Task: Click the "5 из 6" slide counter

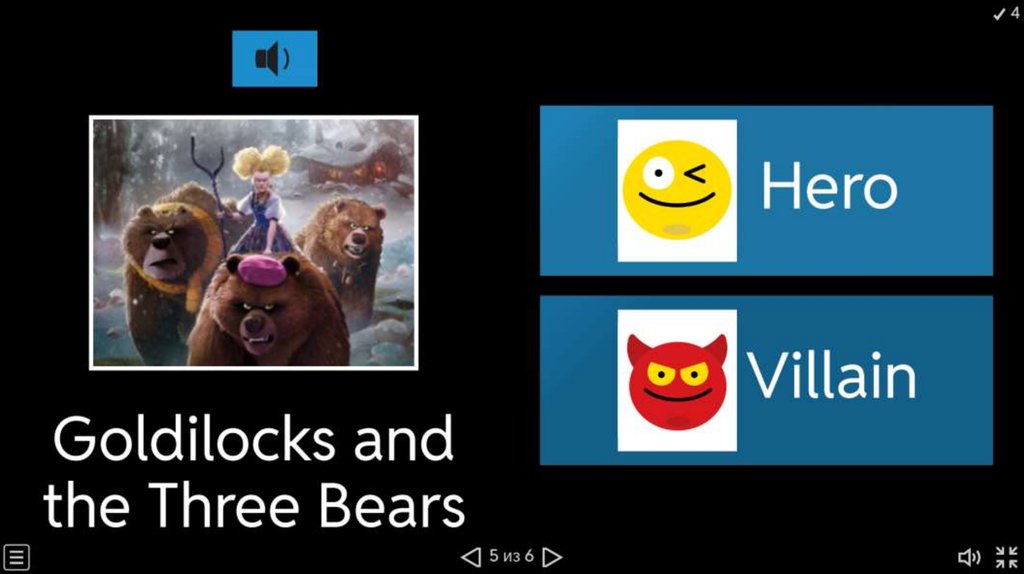Action: [x=511, y=556]
